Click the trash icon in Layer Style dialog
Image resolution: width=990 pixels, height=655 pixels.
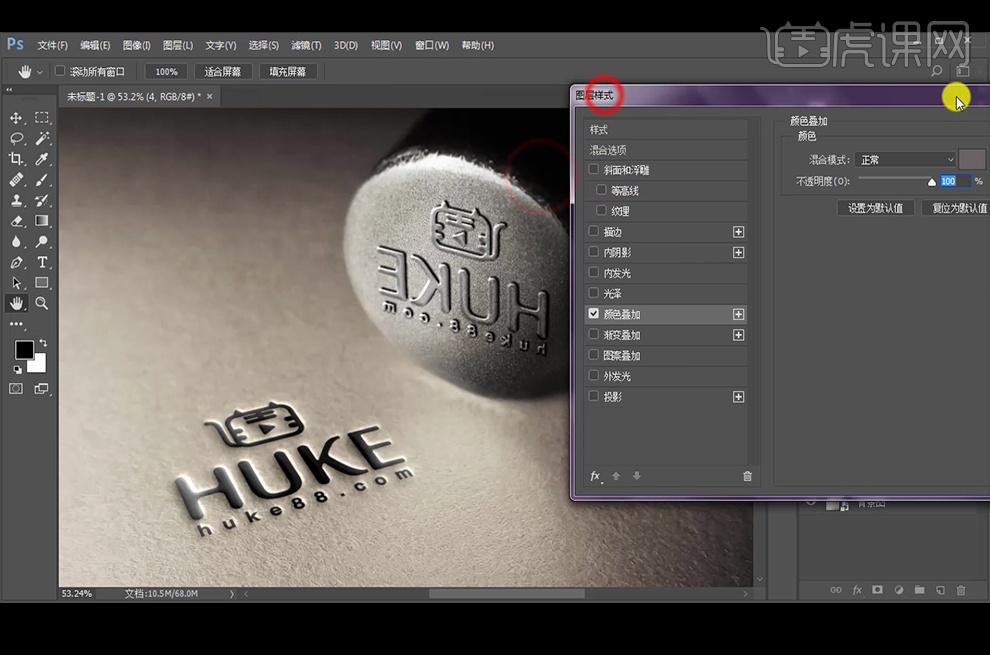click(x=747, y=476)
